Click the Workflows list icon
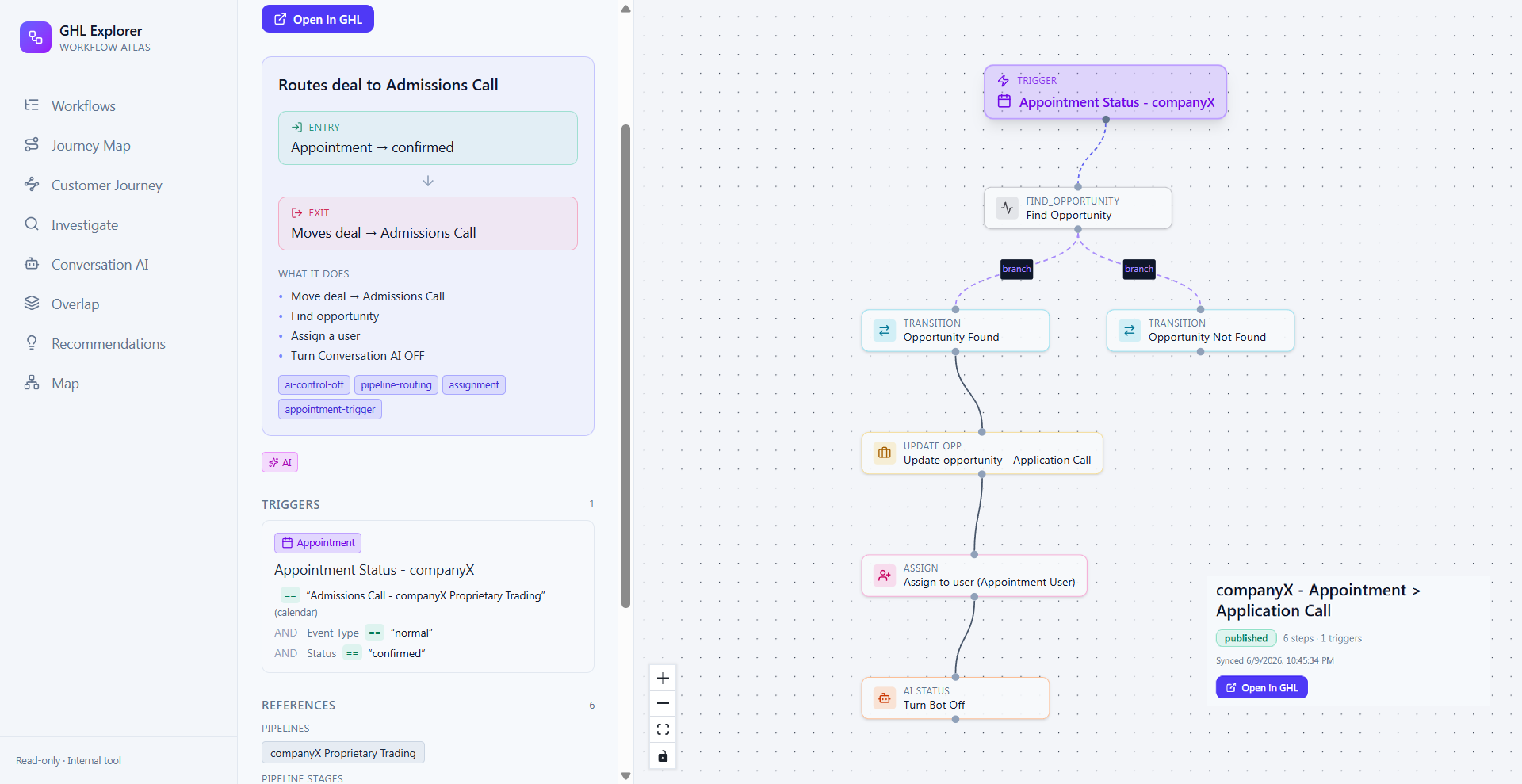Image resolution: width=1522 pixels, height=784 pixels. (x=32, y=105)
